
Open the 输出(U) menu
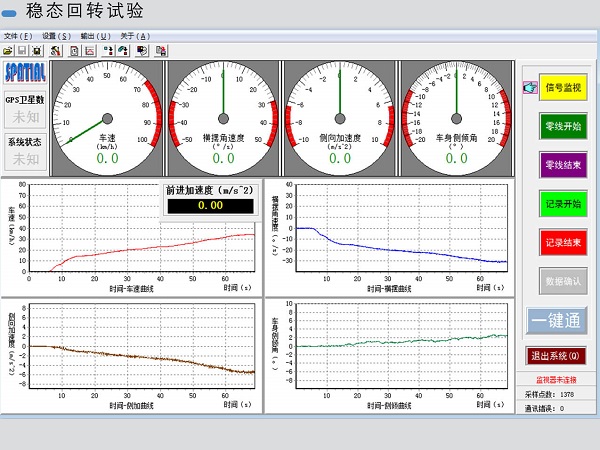(95, 36)
